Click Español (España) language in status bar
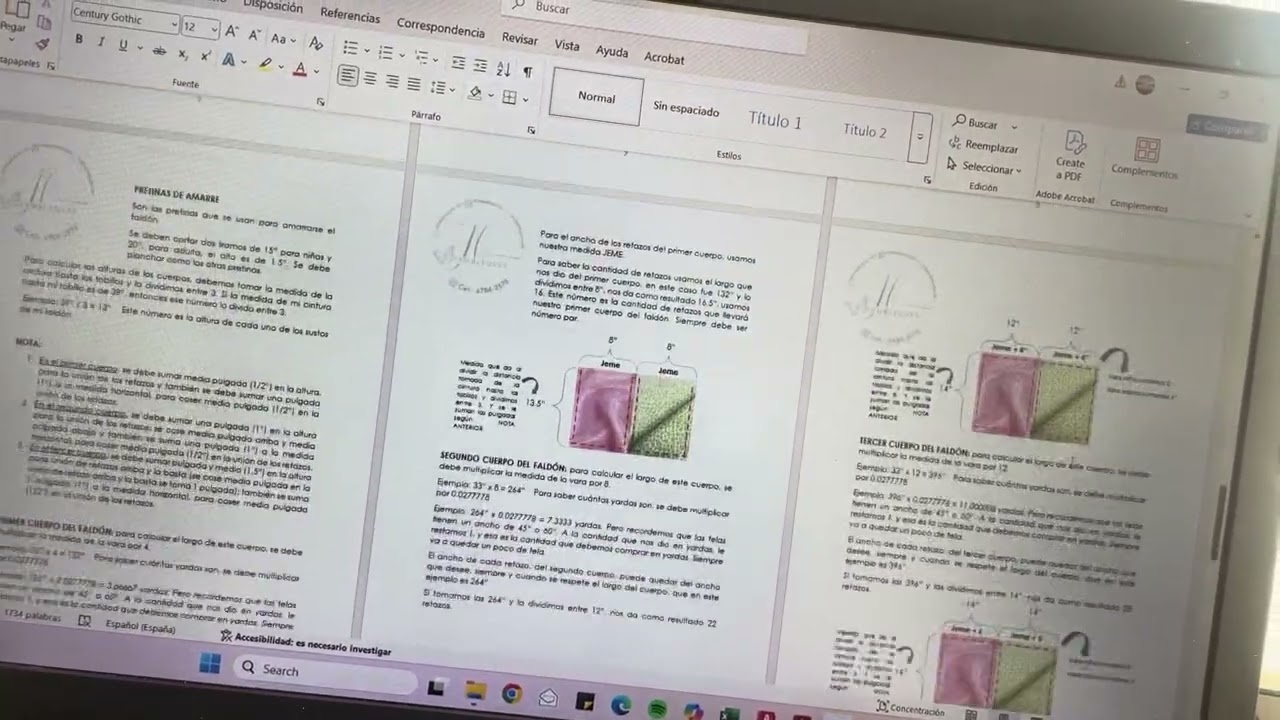 tap(140, 626)
